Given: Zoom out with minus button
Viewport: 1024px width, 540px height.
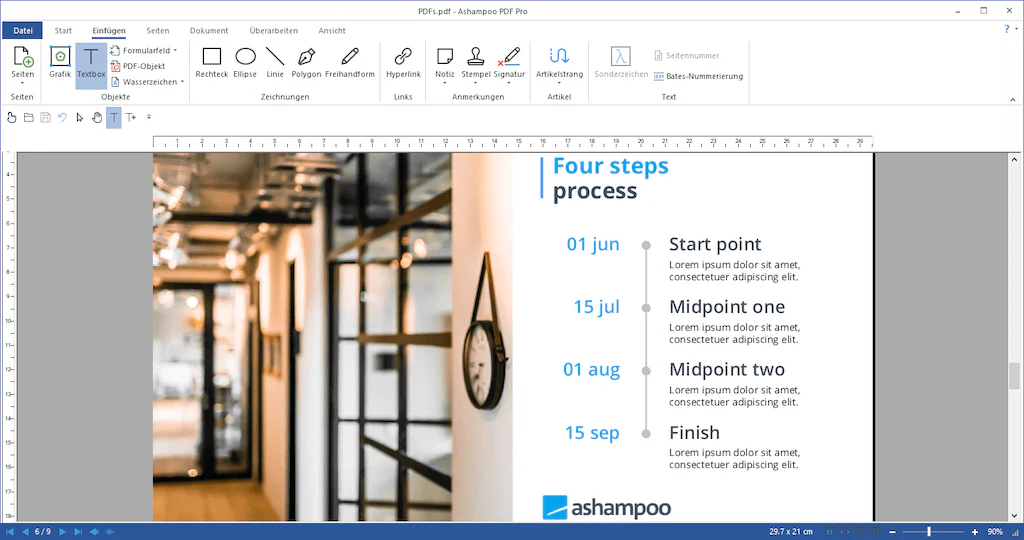Looking at the screenshot, I should click(892, 532).
